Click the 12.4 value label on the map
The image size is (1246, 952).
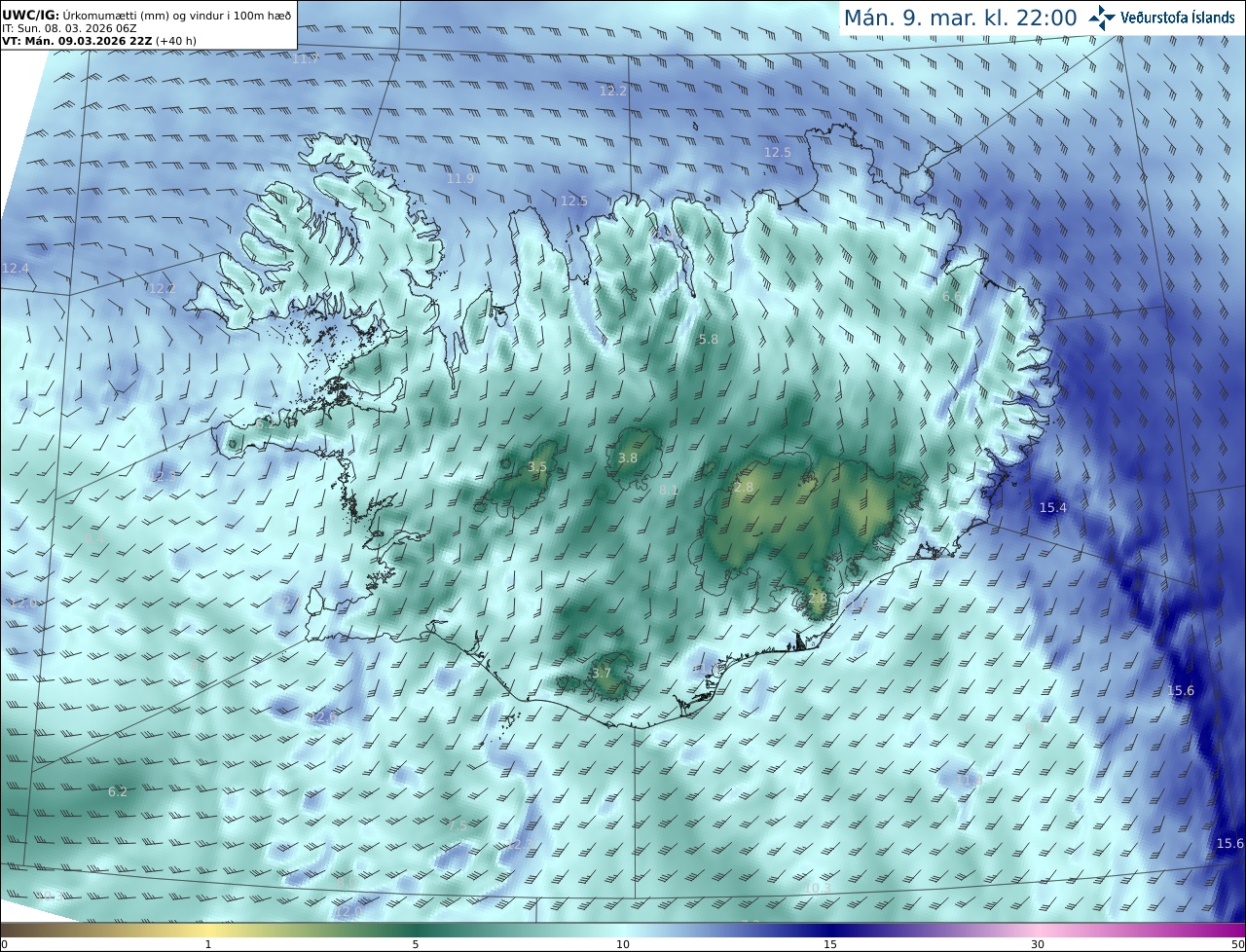tap(16, 268)
